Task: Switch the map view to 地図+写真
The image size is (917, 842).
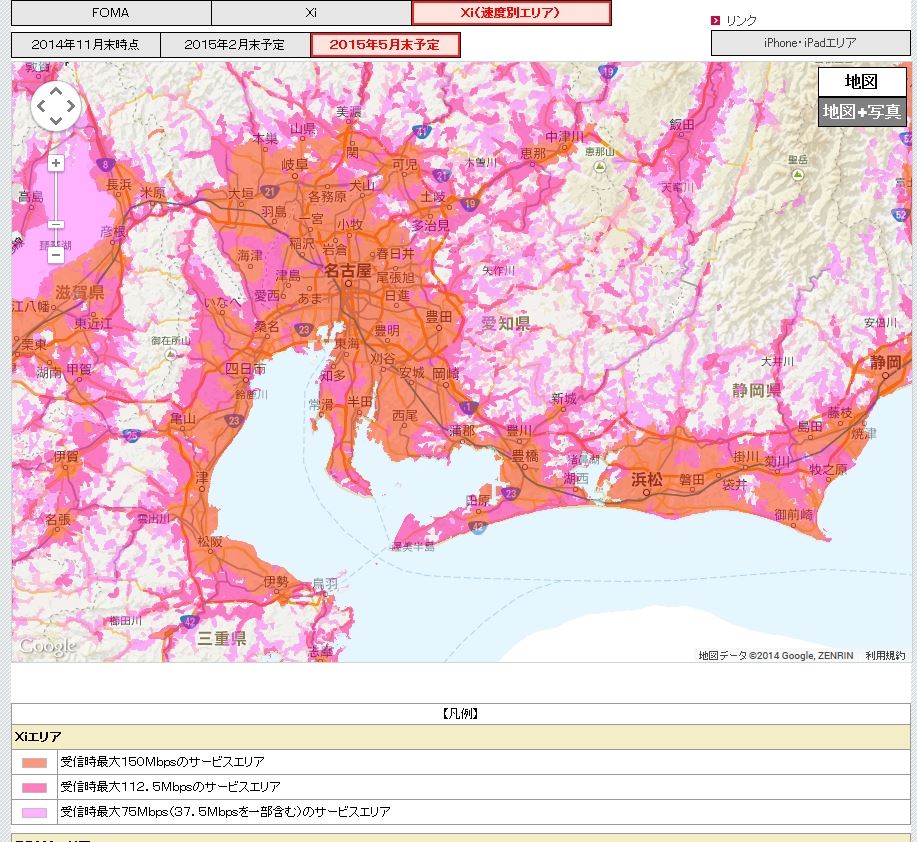Action: (x=861, y=112)
